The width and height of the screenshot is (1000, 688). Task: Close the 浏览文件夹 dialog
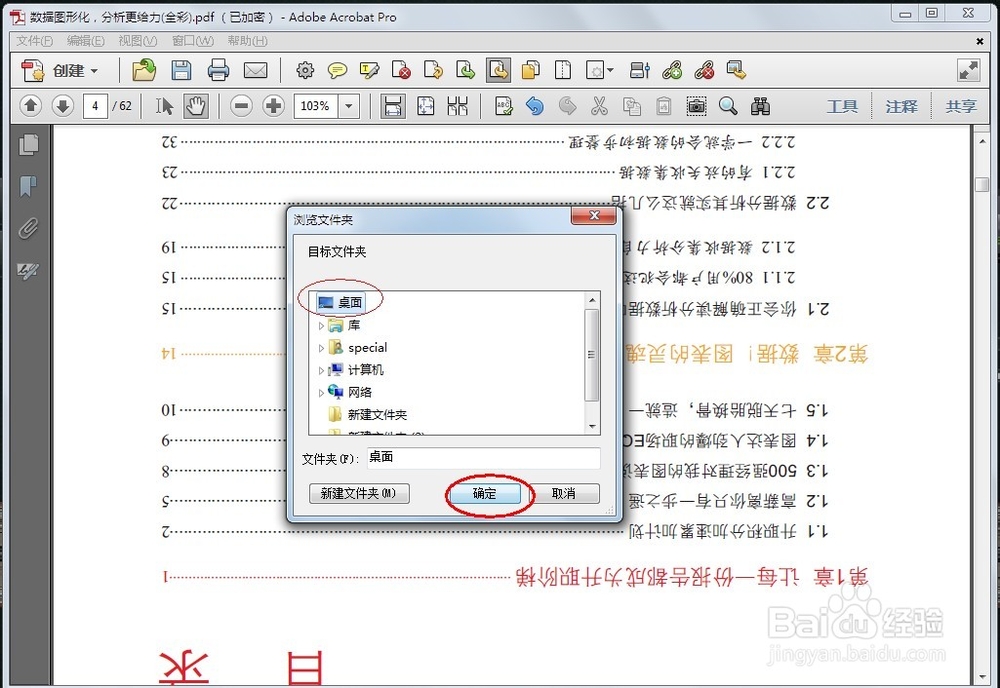[x=594, y=216]
